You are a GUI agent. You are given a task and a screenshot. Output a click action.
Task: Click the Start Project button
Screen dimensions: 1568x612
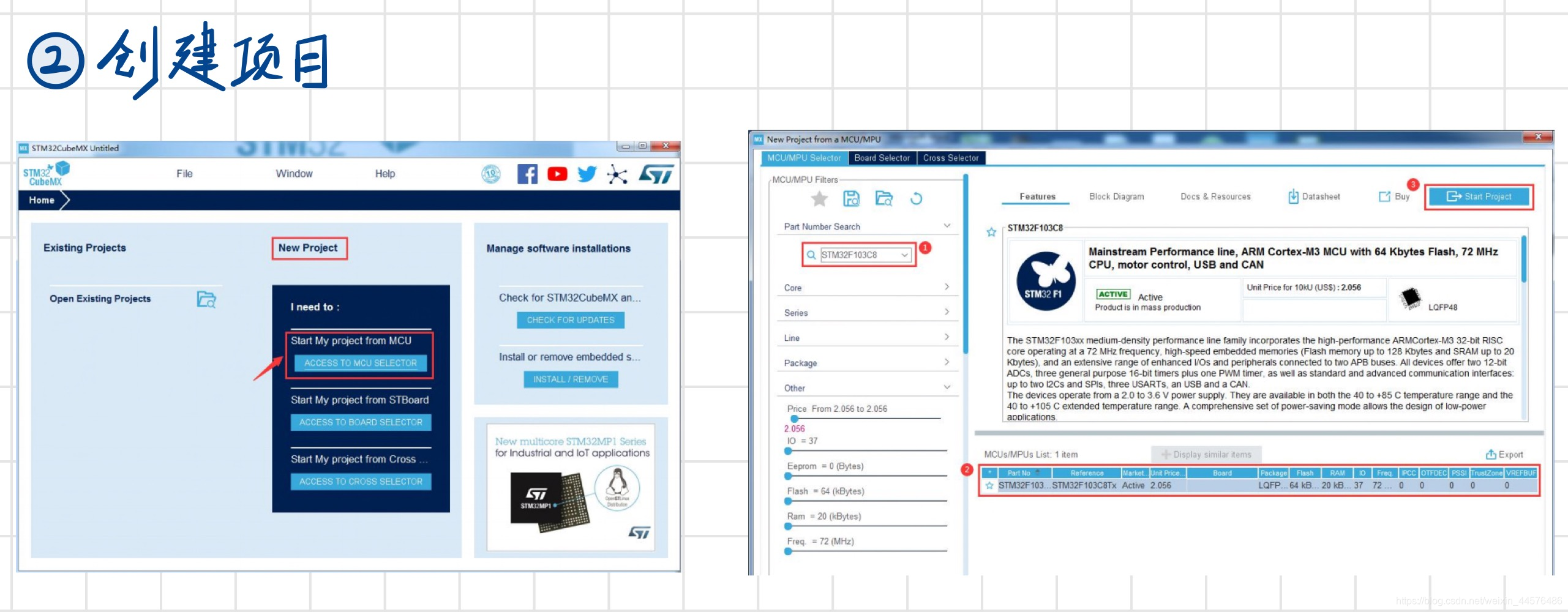(x=1479, y=196)
